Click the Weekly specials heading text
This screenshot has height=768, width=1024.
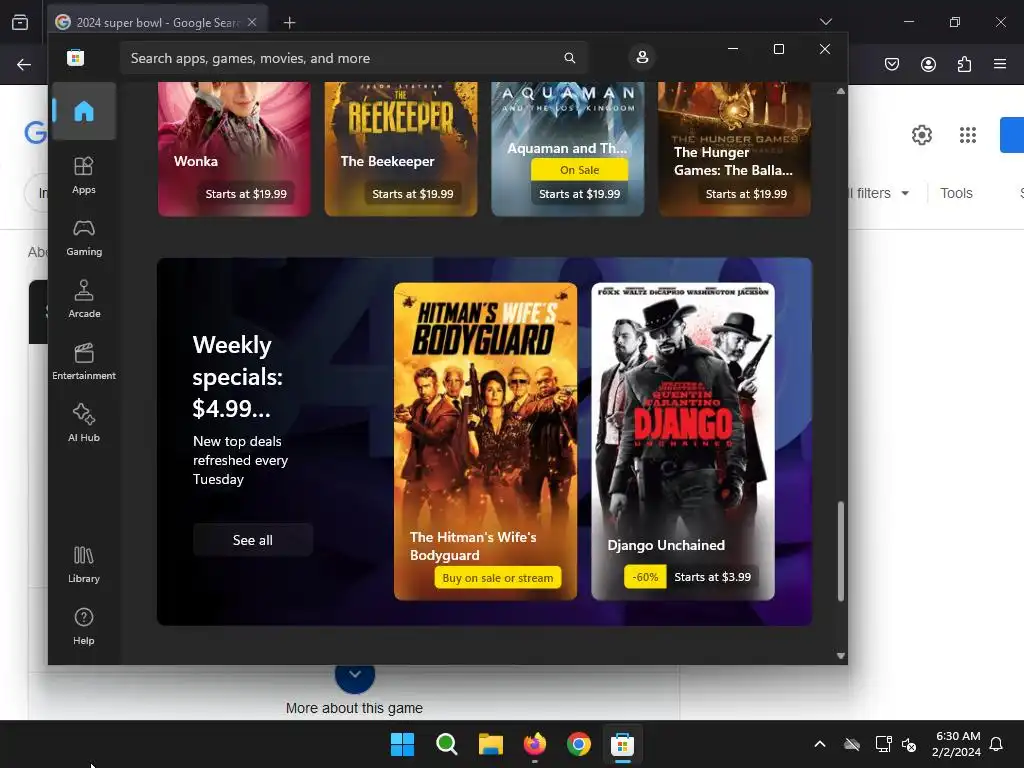pos(238,377)
